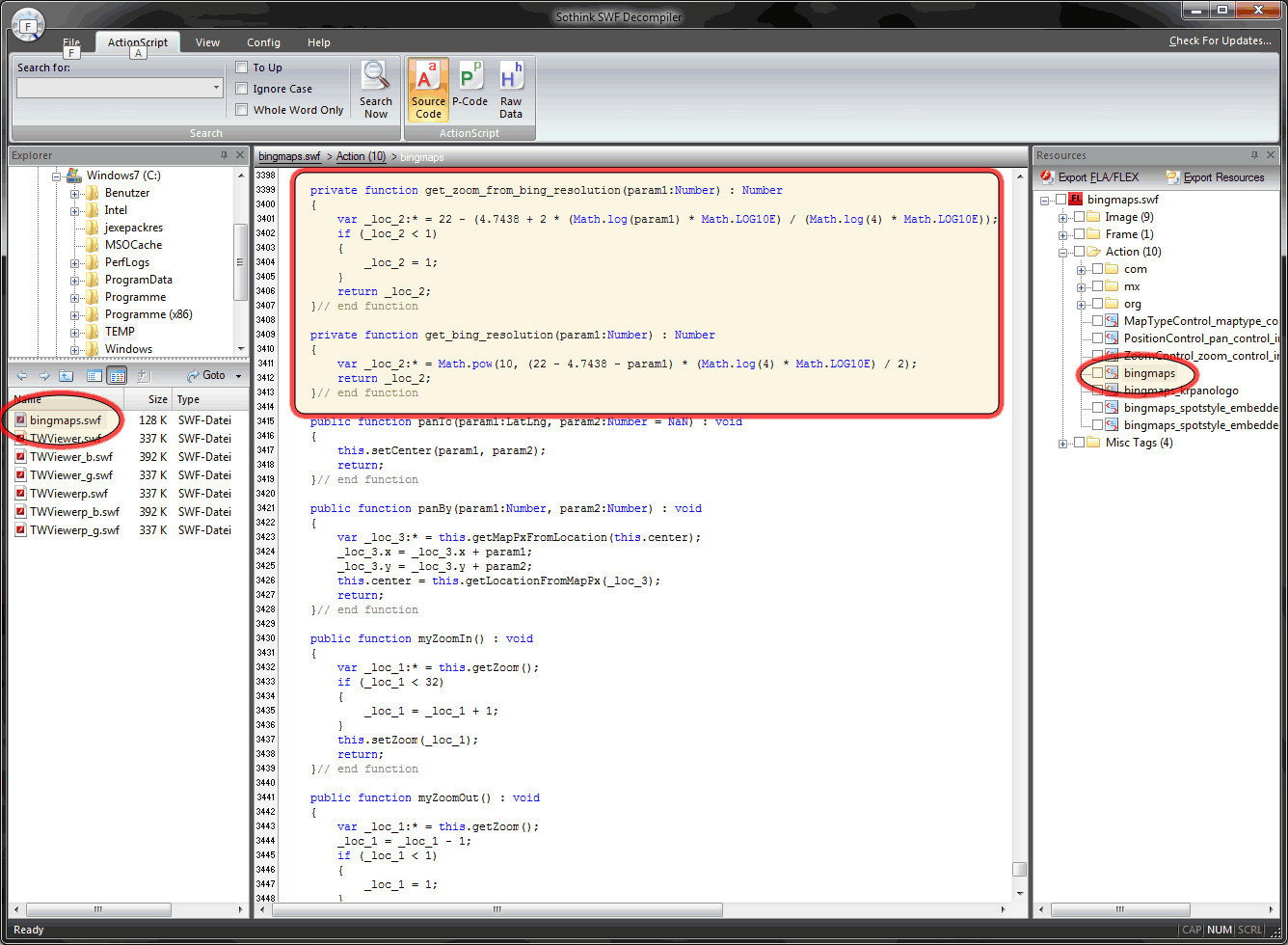
Task: Switch file list to list view
Action: pyautogui.click(x=94, y=375)
